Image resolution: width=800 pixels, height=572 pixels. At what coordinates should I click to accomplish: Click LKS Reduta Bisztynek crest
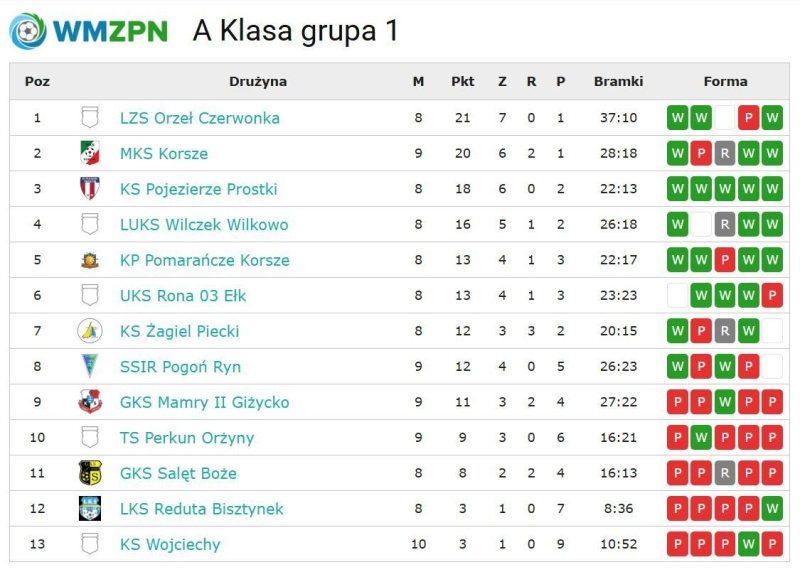(x=90, y=508)
